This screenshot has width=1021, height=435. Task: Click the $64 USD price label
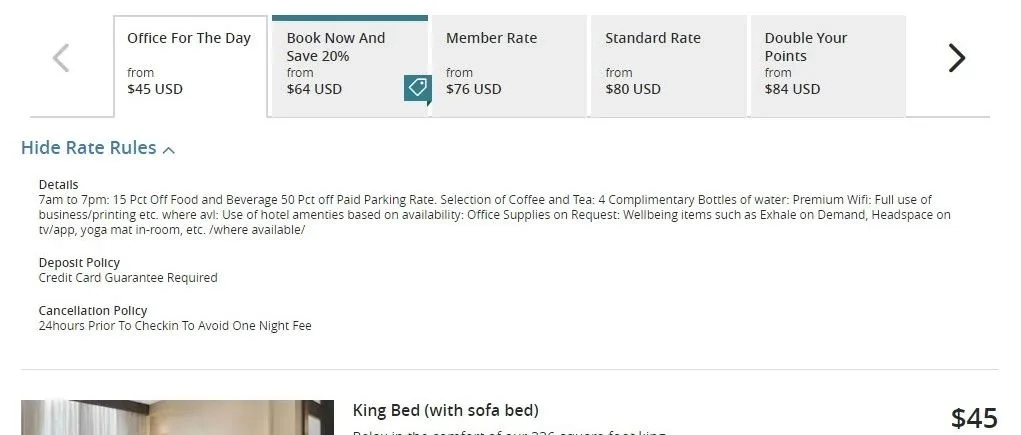tap(314, 89)
